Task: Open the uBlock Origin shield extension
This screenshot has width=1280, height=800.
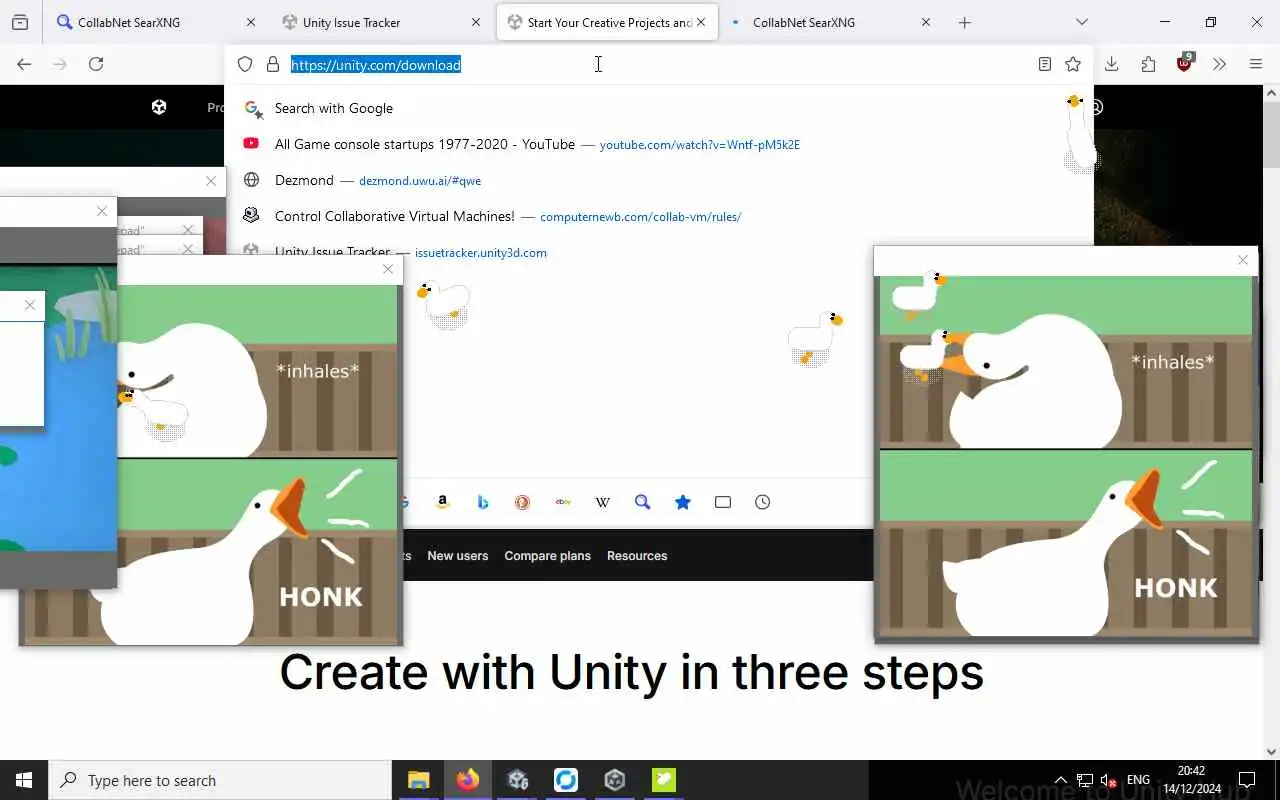Action: (1185, 63)
